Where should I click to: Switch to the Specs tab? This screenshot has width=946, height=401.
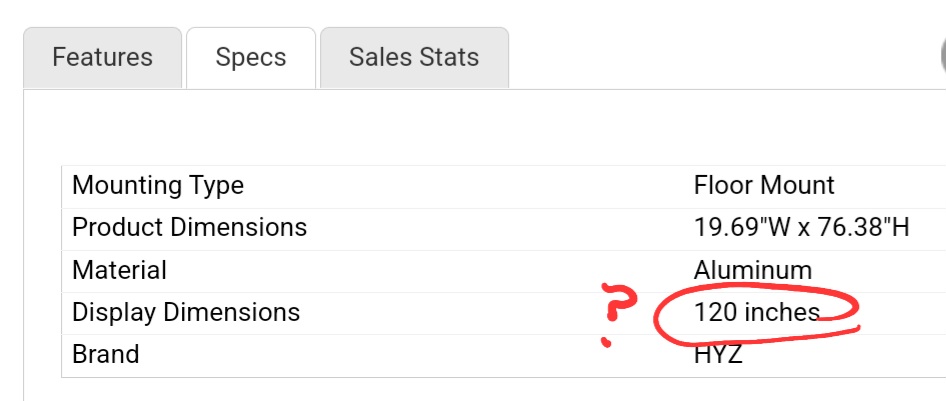251,58
